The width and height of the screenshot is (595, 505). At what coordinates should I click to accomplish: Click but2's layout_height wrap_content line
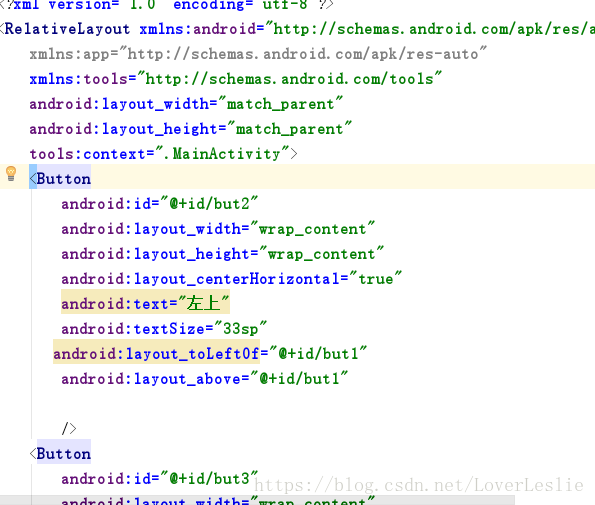tap(223, 254)
